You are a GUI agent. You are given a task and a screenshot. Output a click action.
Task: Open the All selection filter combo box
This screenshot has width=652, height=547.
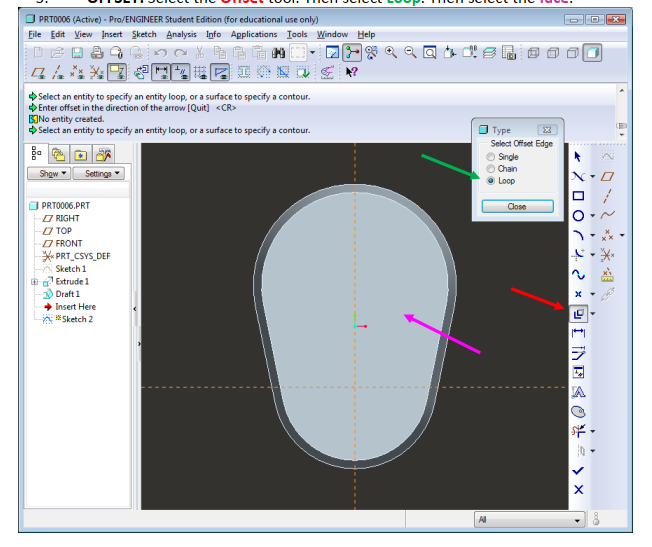pos(529,520)
